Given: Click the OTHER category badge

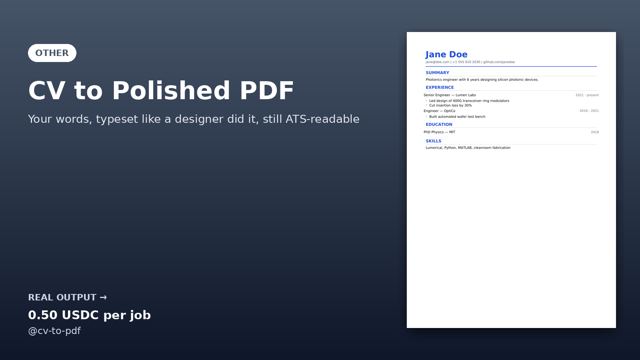Looking at the screenshot, I should (52, 53).
